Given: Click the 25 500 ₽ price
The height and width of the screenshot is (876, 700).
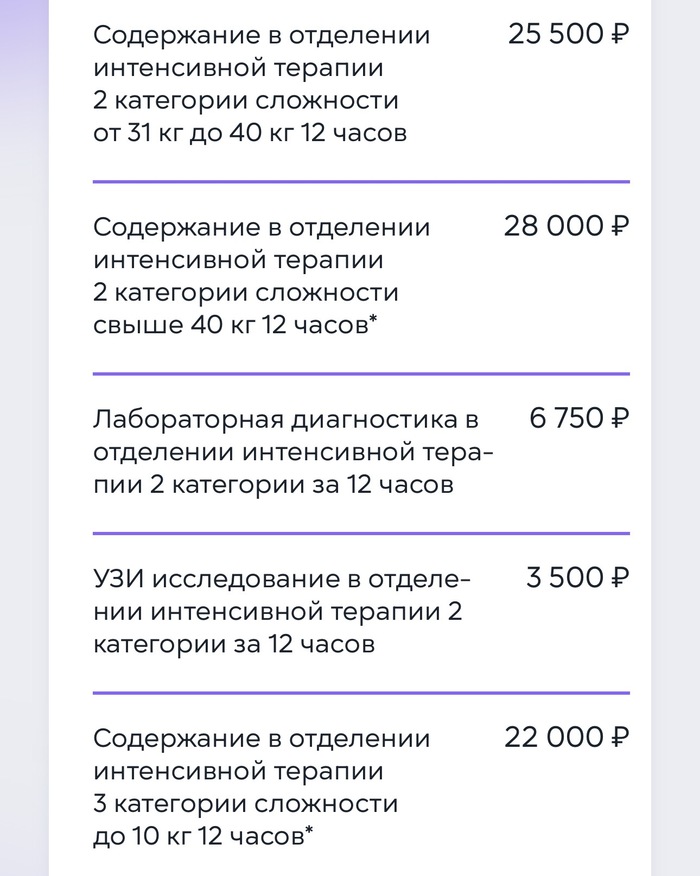Looking at the screenshot, I should tap(568, 36).
